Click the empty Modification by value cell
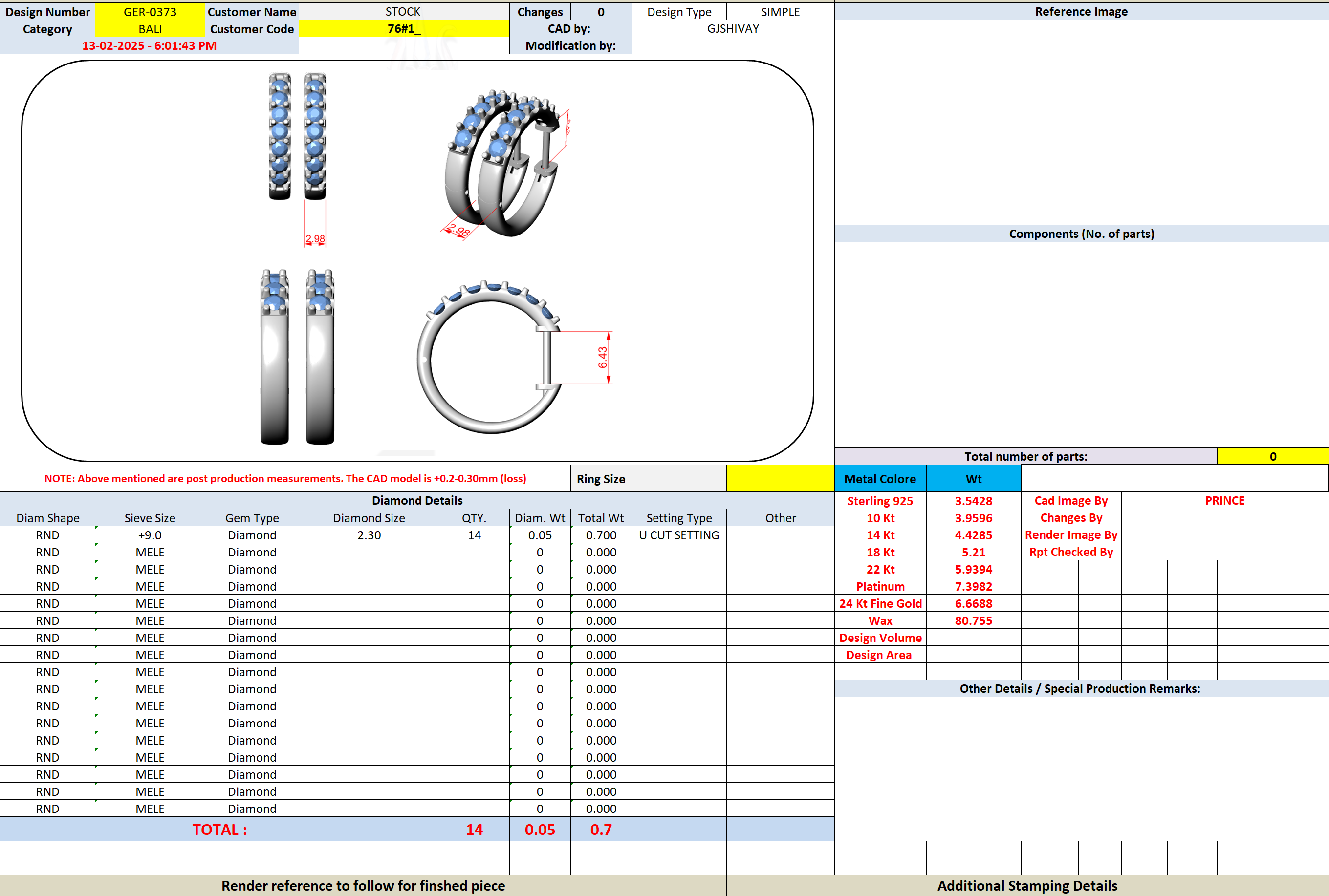Viewport: 1329px width, 896px height. tap(733, 46)
